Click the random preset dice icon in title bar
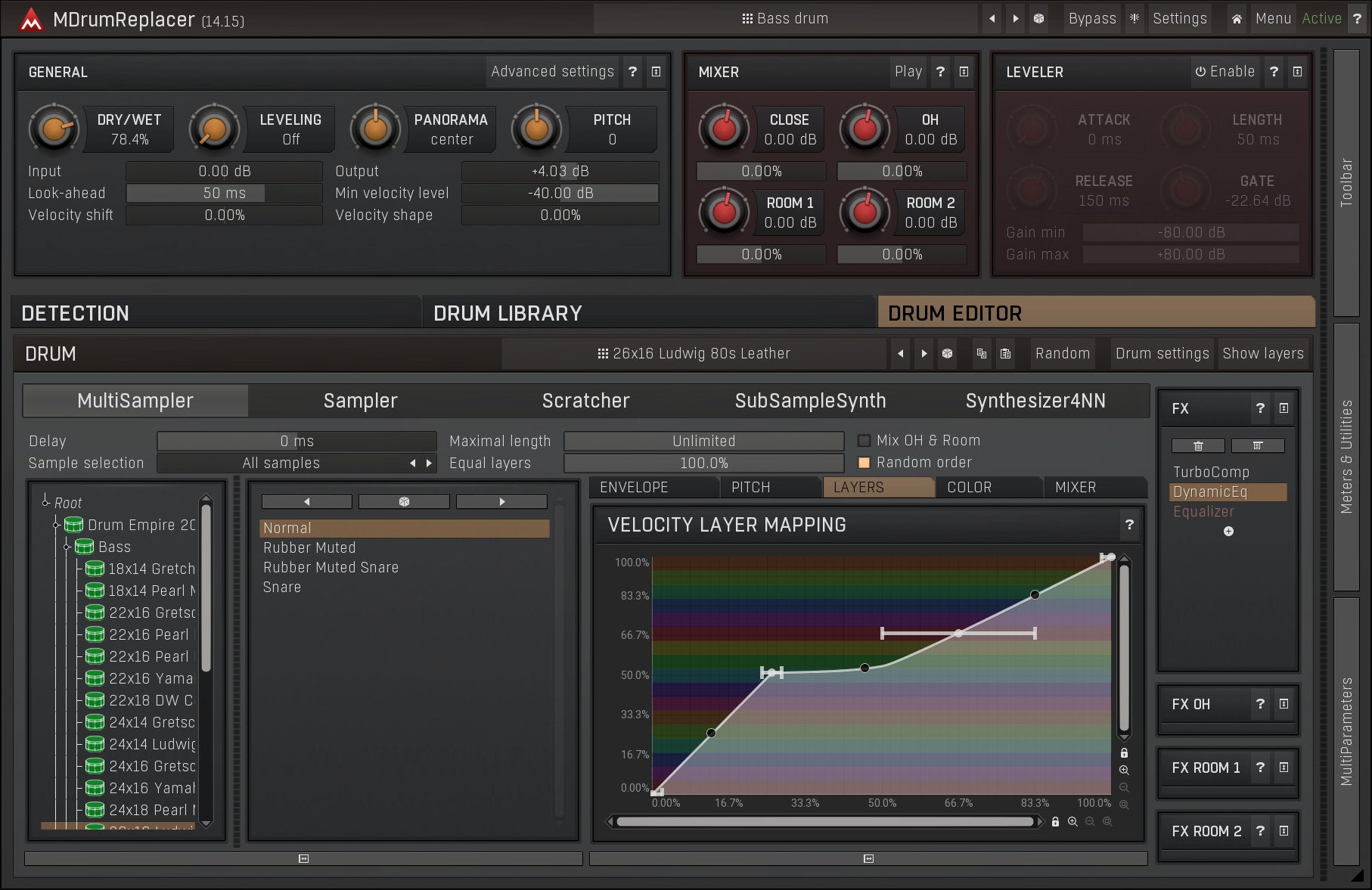Screen dimensions: 1372x890 1038,19
